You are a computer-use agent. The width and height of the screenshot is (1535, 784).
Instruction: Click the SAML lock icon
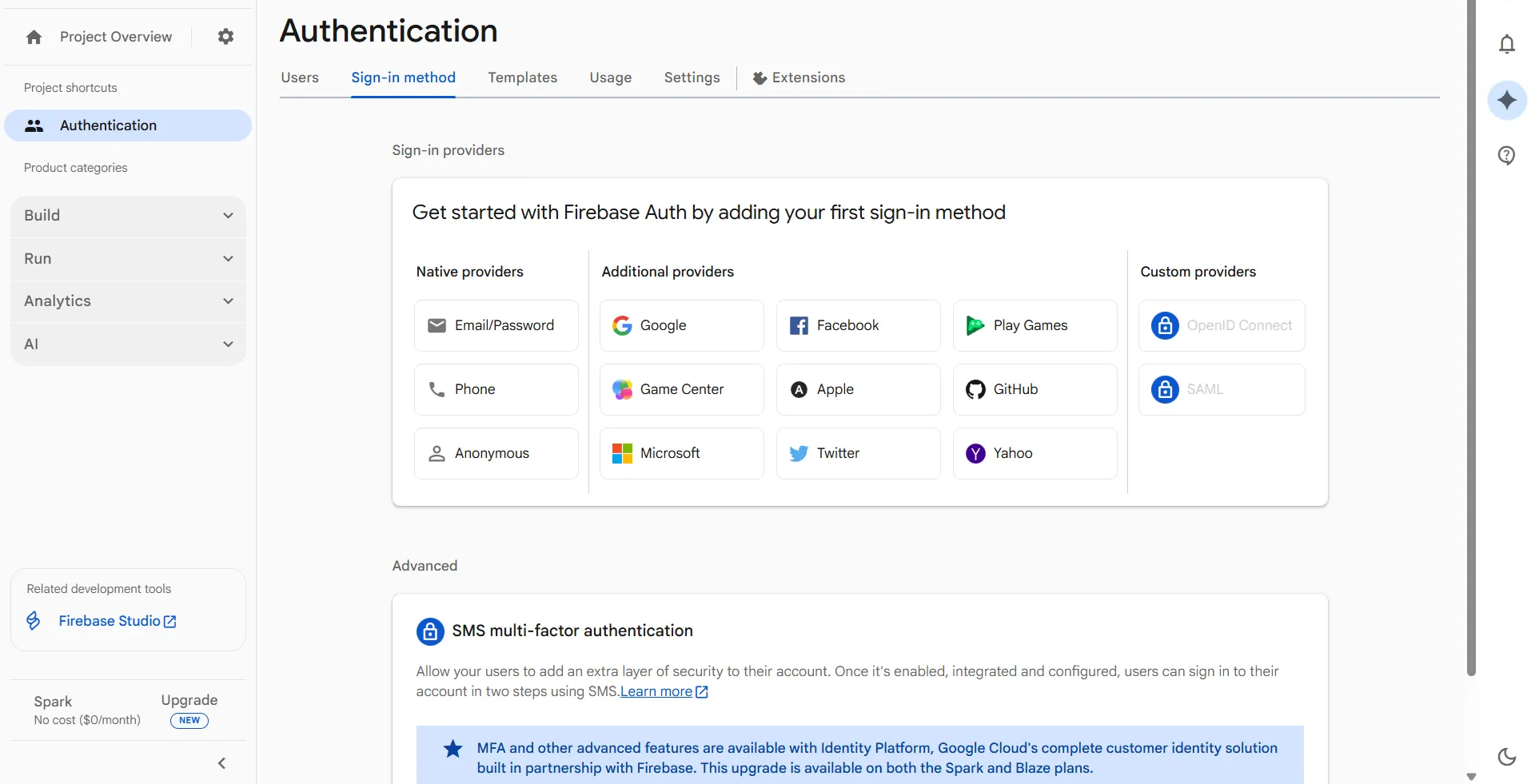1165,389
